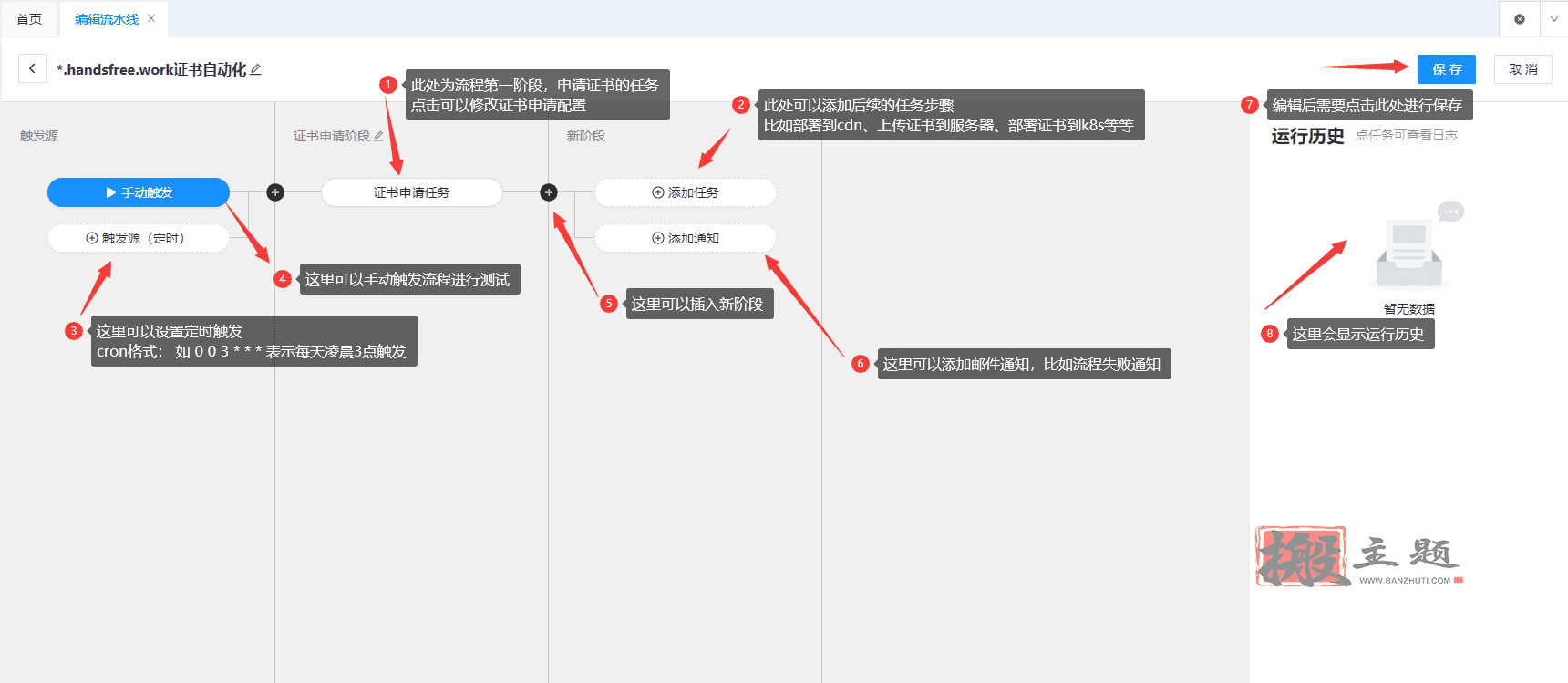Click the pencil icon next to 证书申请阶段
This screenshot has width=1568, height=683.
pyautogui.click(x=378, y=136)
